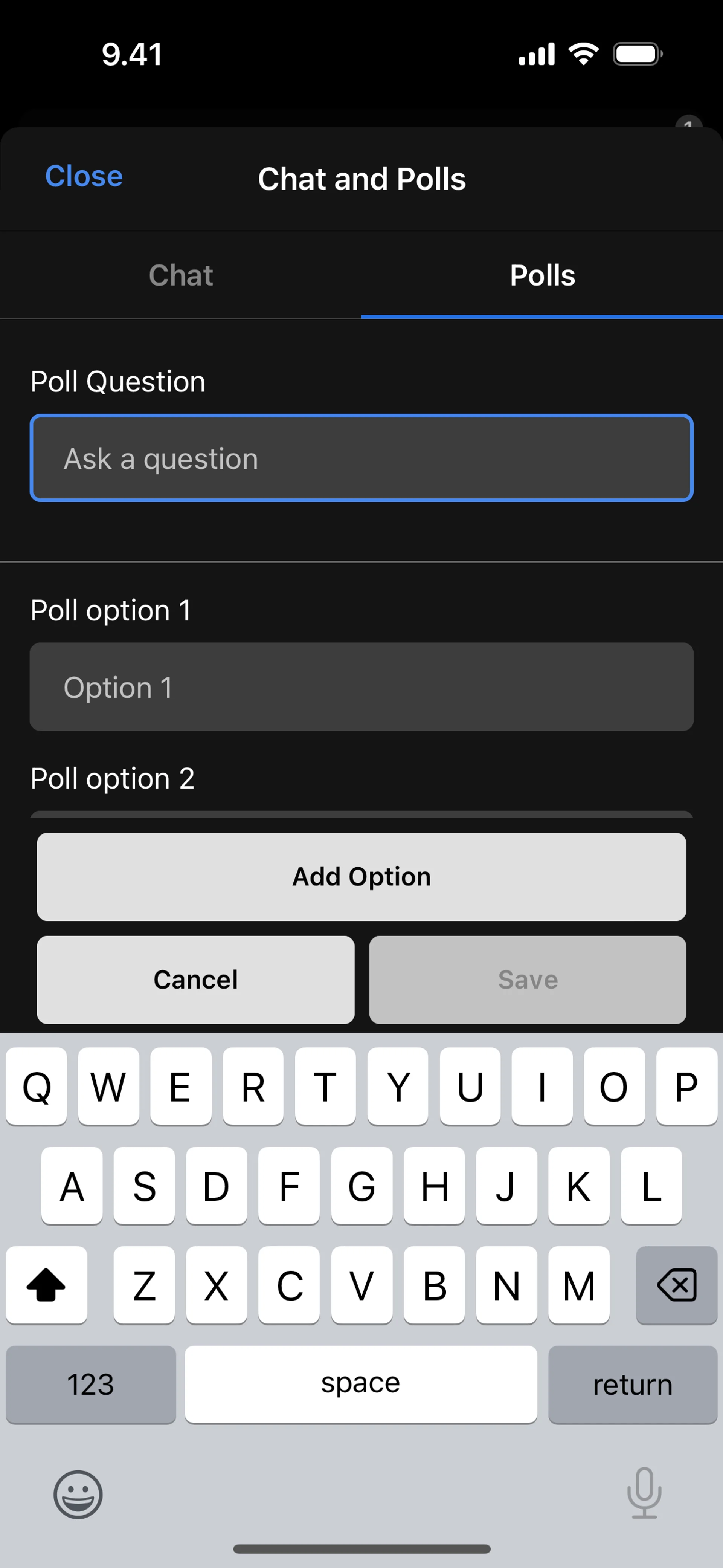Close the Chat and Polls sheet

pyautogui.click(x=84, y=177)
